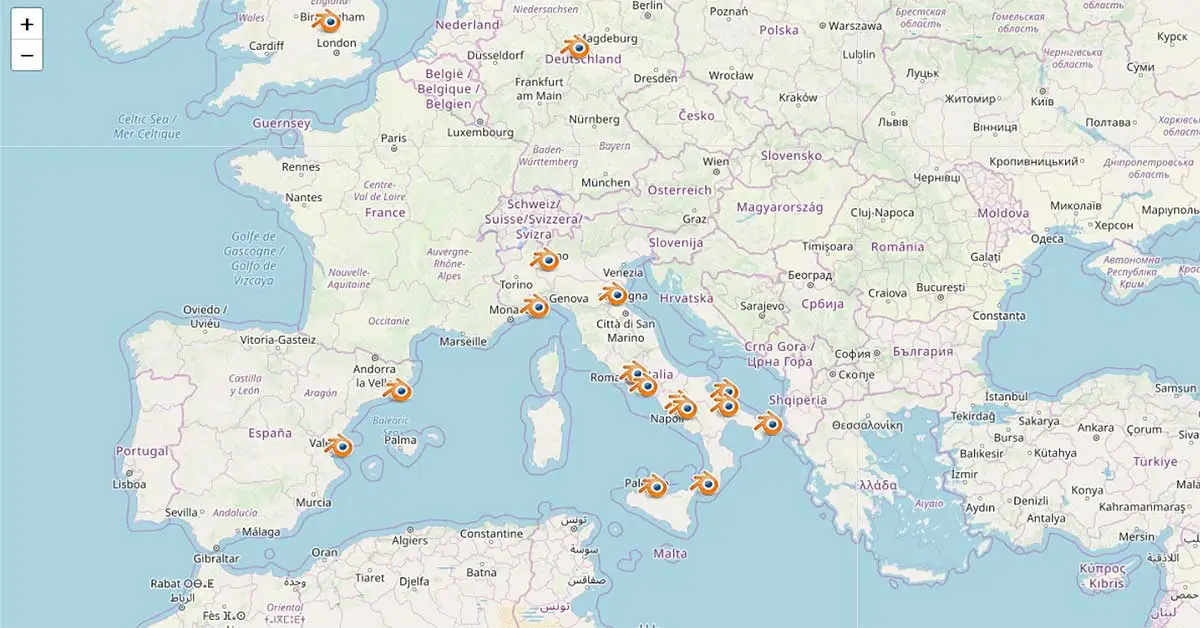
Task: Click the 'Warszawa' city label
Action: (x=856, y=26)
